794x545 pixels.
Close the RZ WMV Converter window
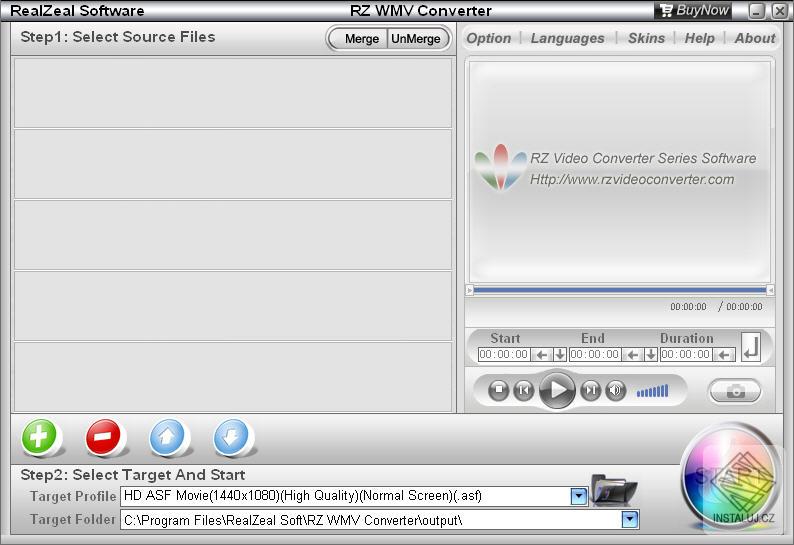tap(779, 11)
